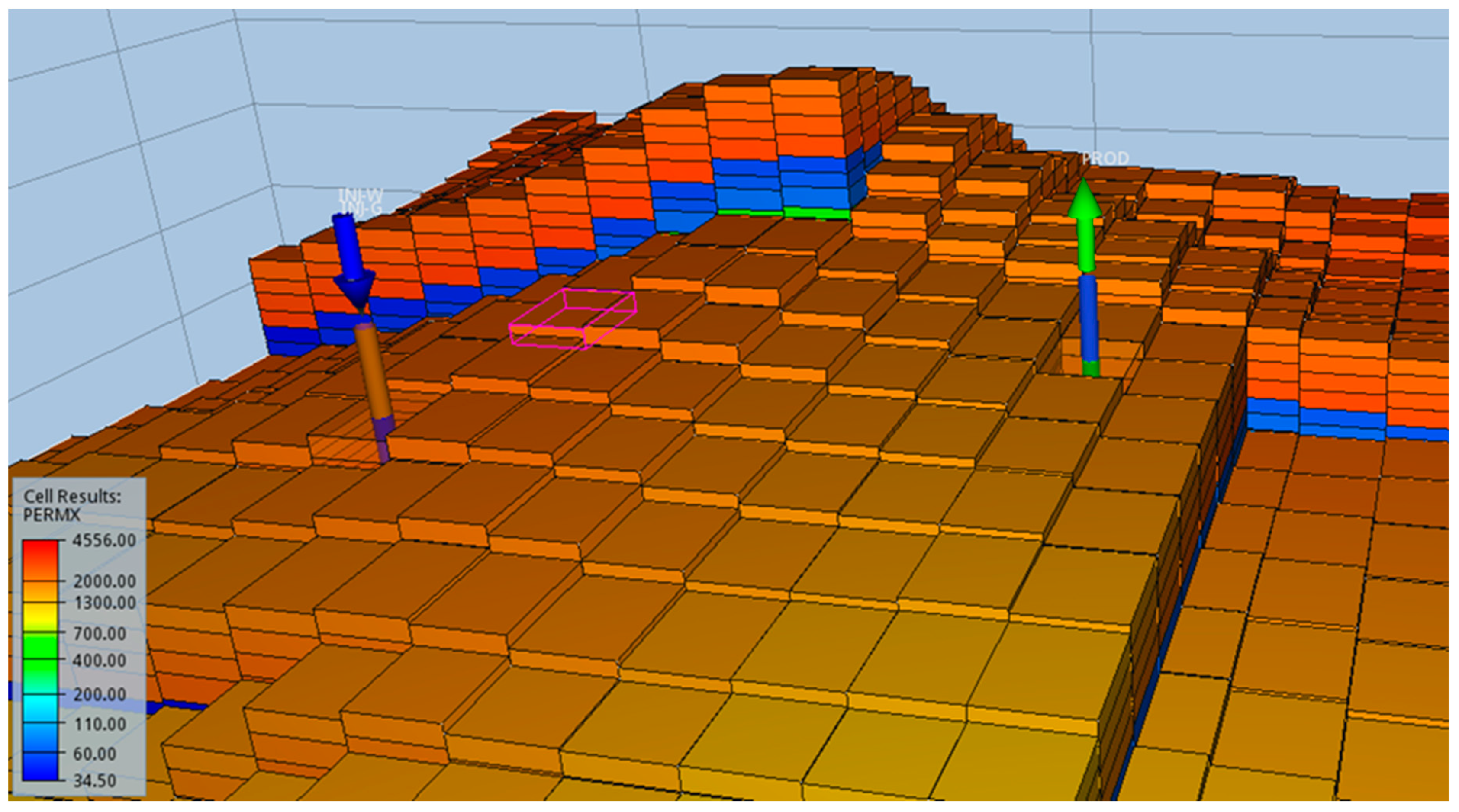Select the magenta outlined highlighted cell
Screen dimensions: 1459x812
(x=572, y=317)
